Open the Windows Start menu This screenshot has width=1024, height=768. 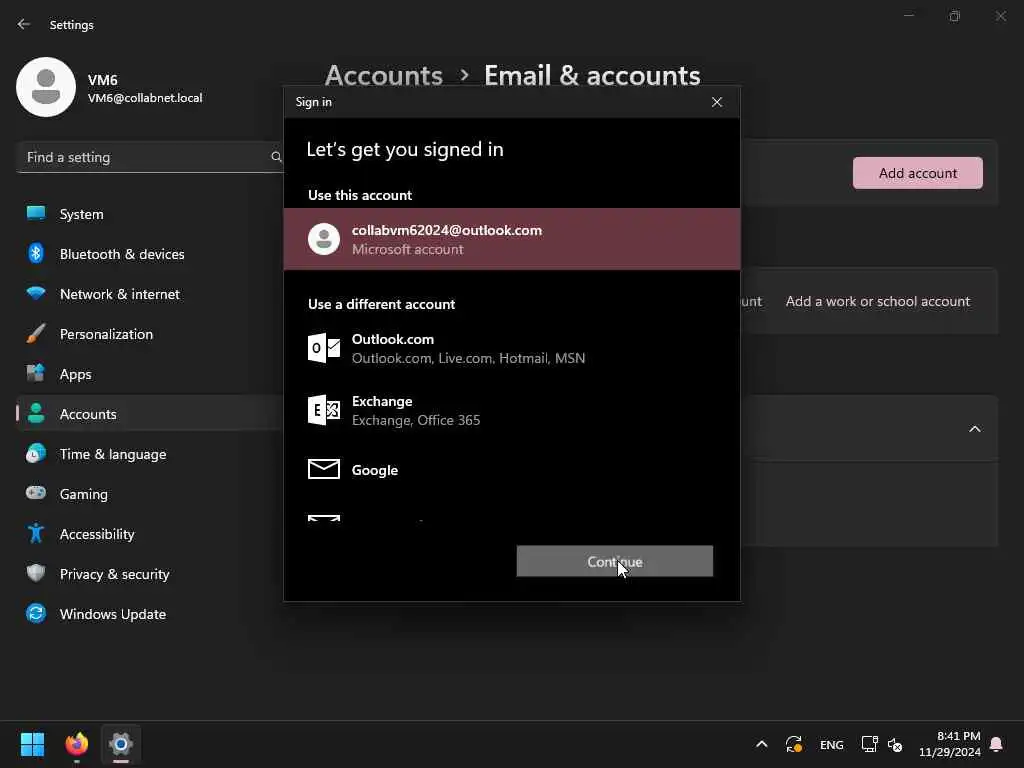tap(32, 744)
